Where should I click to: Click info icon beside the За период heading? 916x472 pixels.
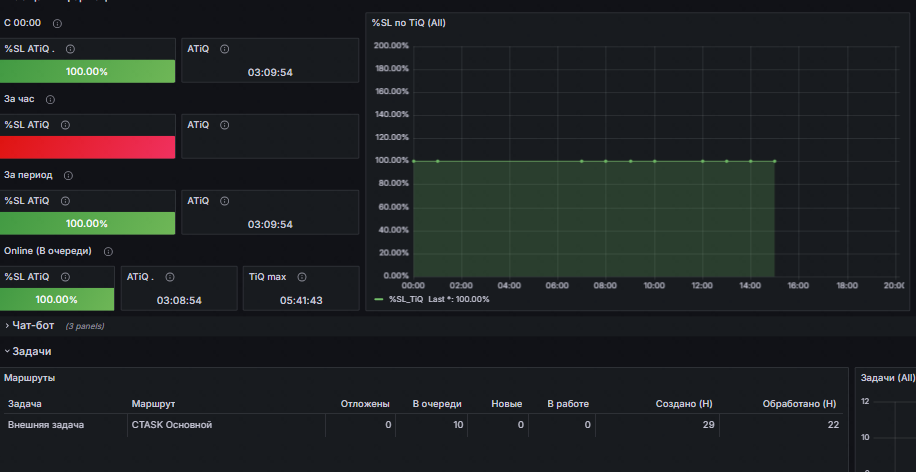68,175
